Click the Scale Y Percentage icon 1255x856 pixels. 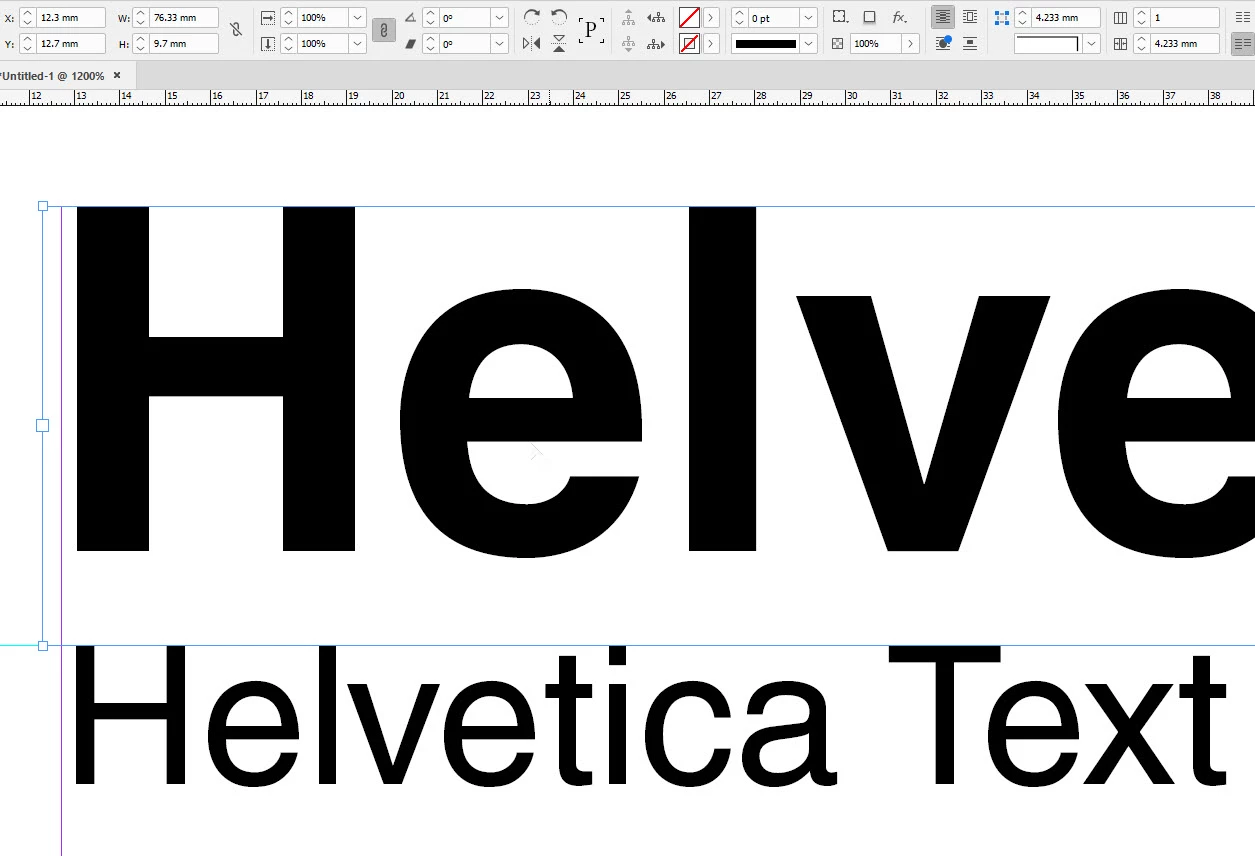268,44
